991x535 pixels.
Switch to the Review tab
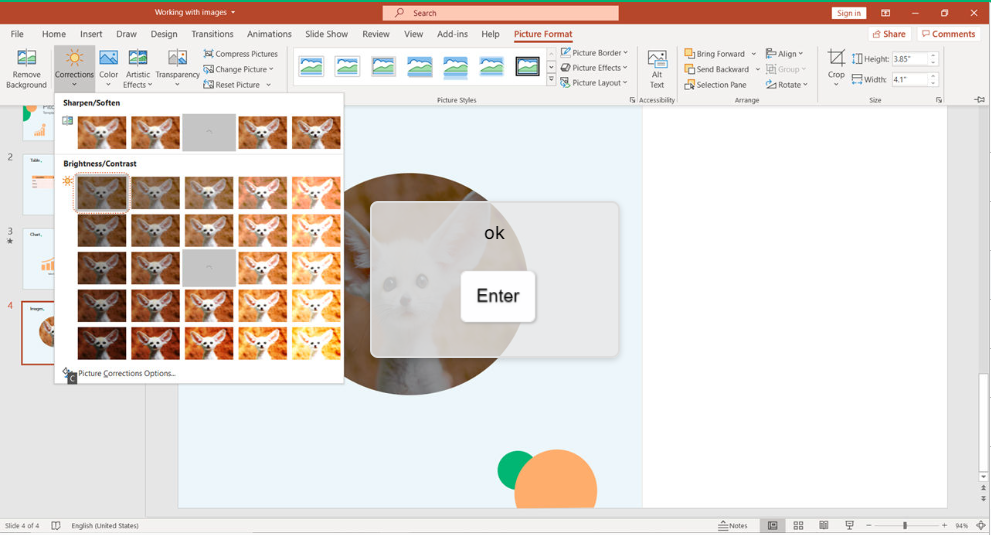(x=375, y=34)
